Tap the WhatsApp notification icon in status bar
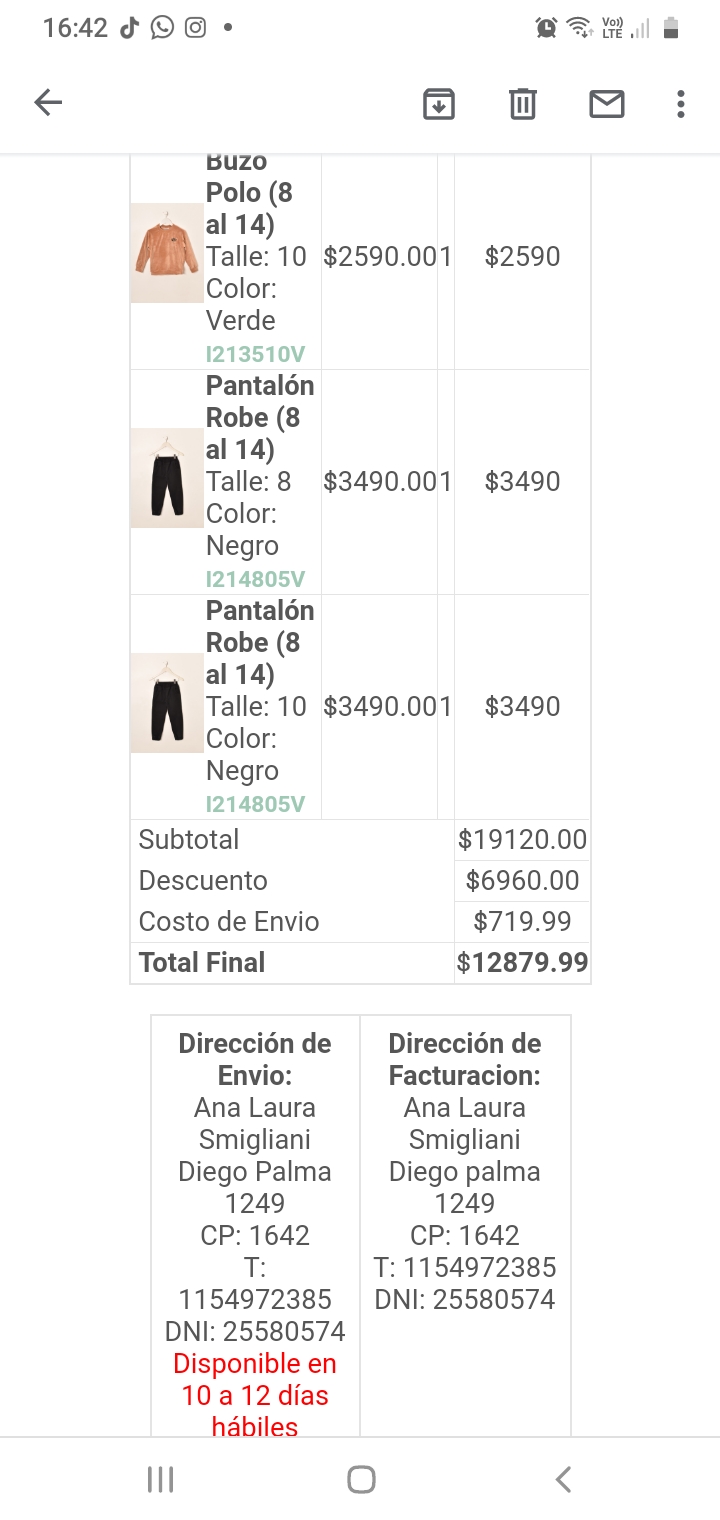 162,28
